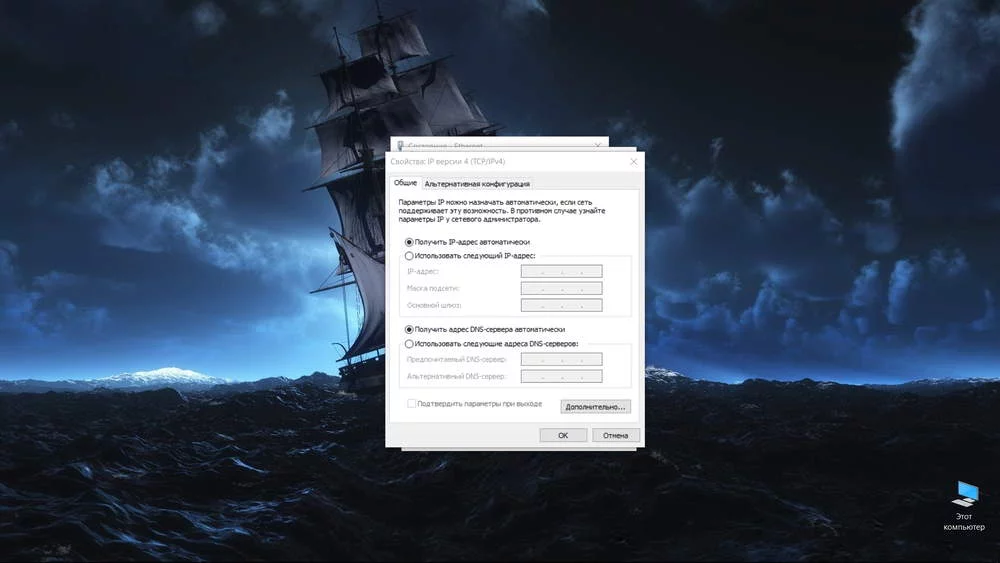Click the 'Предпочитаемый DNS-сервер' field

tap(561, 360)
